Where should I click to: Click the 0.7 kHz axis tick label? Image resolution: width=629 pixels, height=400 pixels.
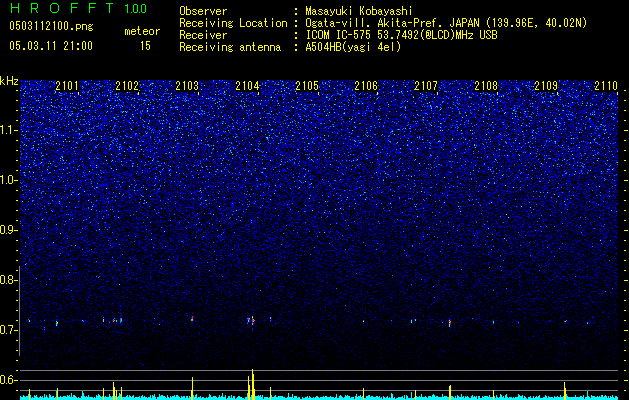coord(9,330)
